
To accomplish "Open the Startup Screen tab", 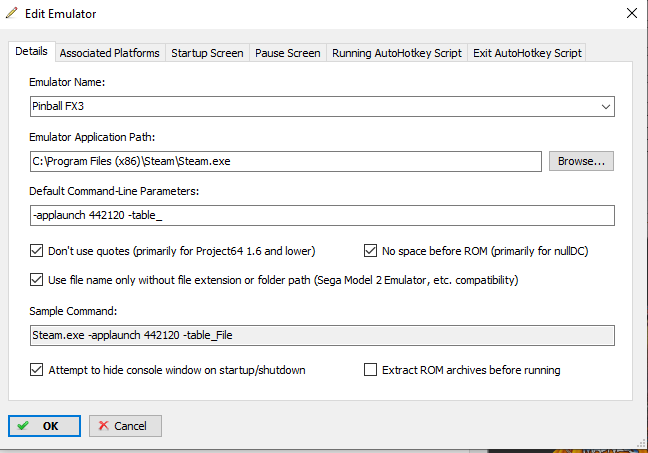I will point(207,53).
